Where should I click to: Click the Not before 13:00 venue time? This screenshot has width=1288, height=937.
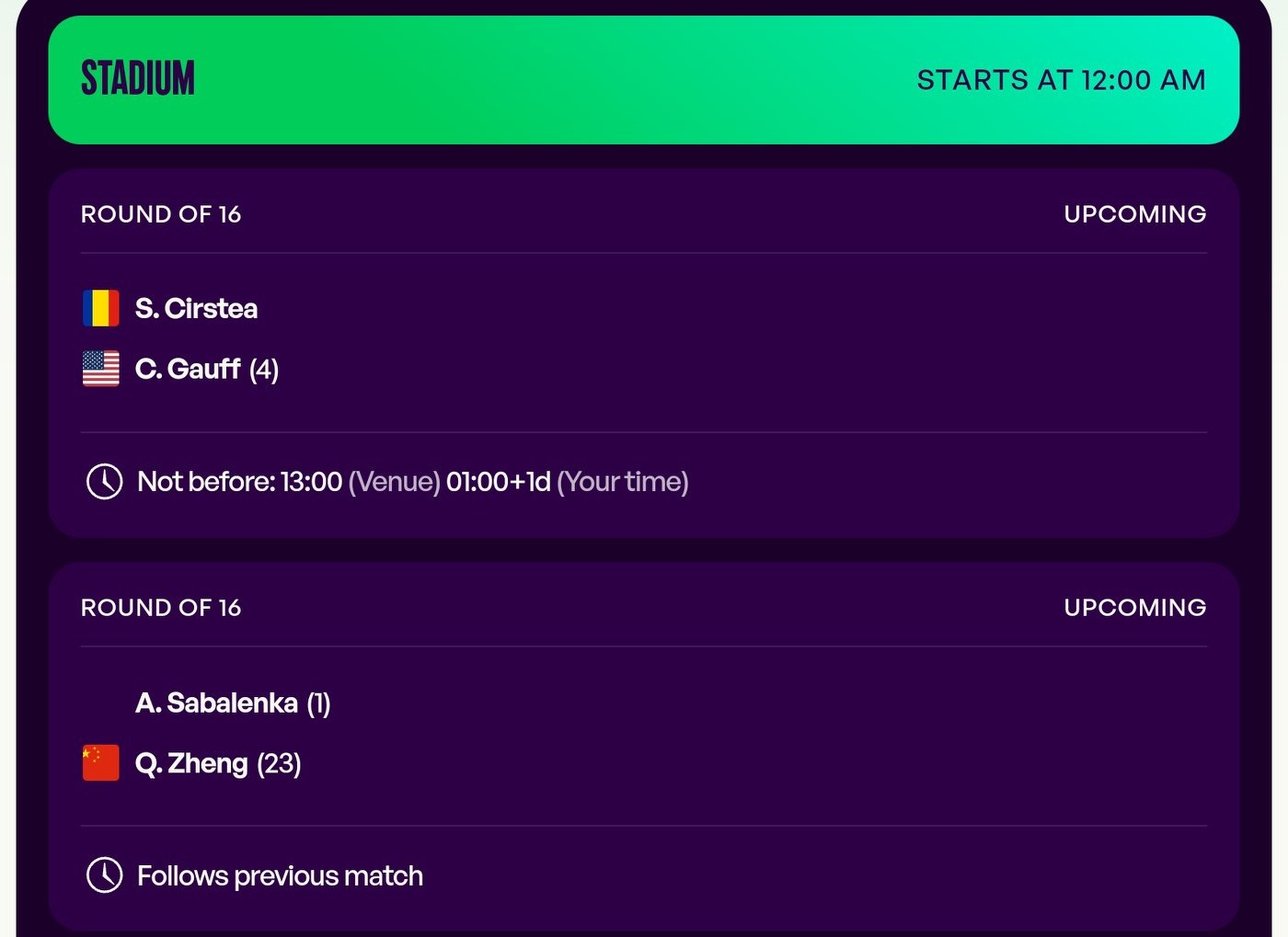click(289, 482)
